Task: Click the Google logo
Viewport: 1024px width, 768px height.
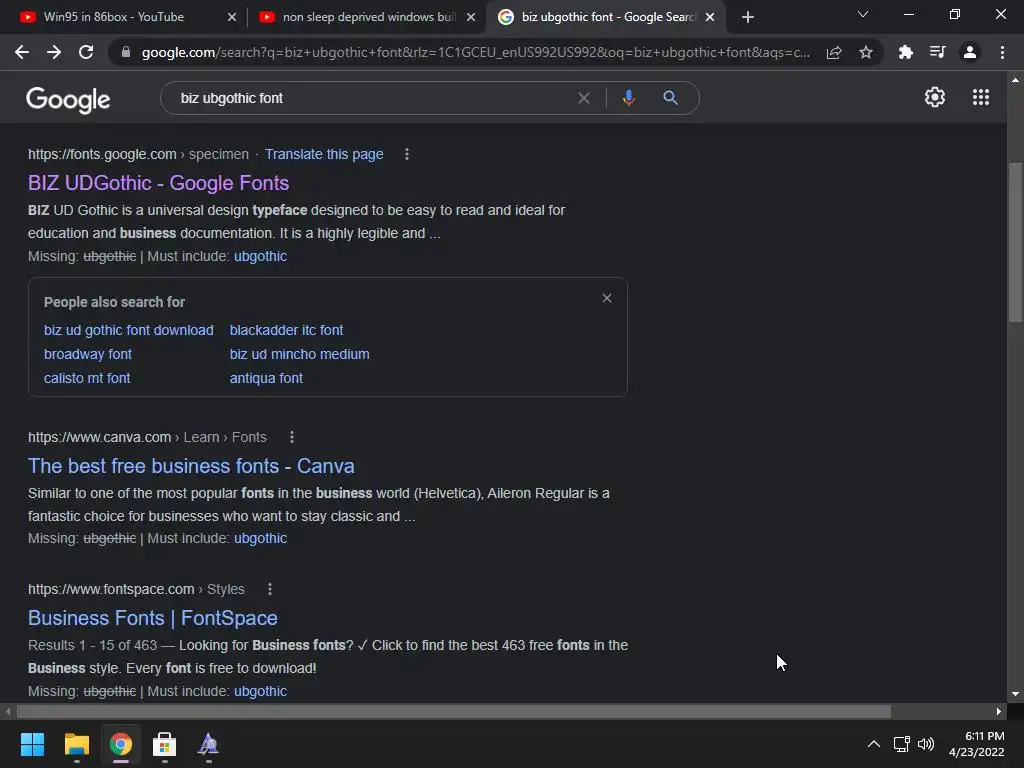Action: [68, 99]
